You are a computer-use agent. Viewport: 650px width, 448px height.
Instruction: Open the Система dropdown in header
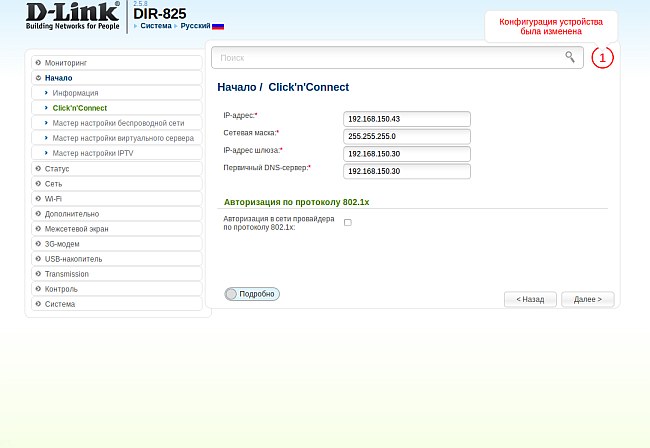(155, 26)
